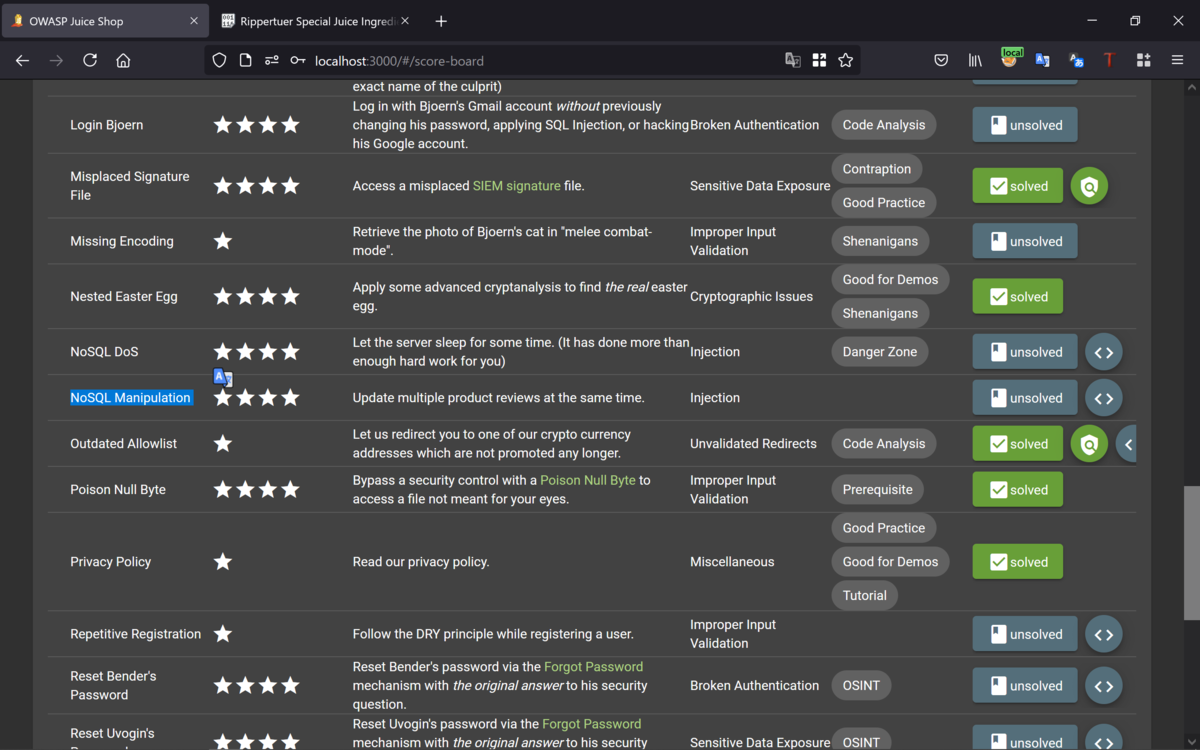Select the Danger Zone tag
This screenshot has width=1200, height=750.
[880, 352]
